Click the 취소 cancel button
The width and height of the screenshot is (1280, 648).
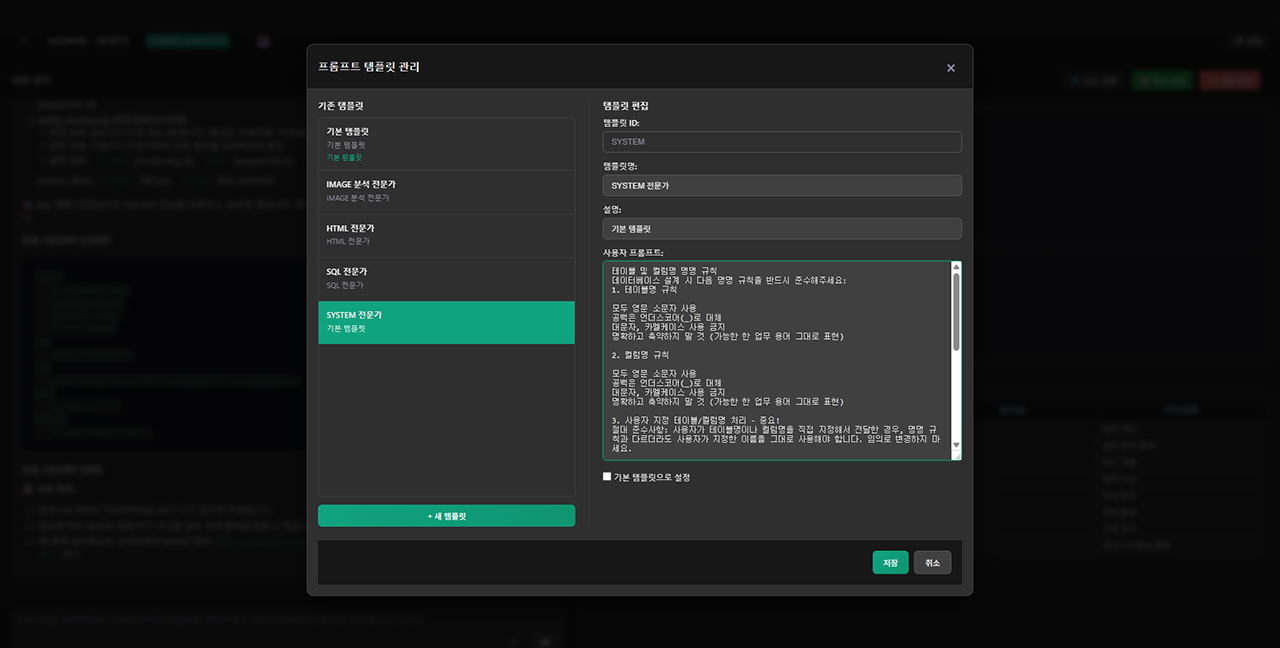(932, 563)
